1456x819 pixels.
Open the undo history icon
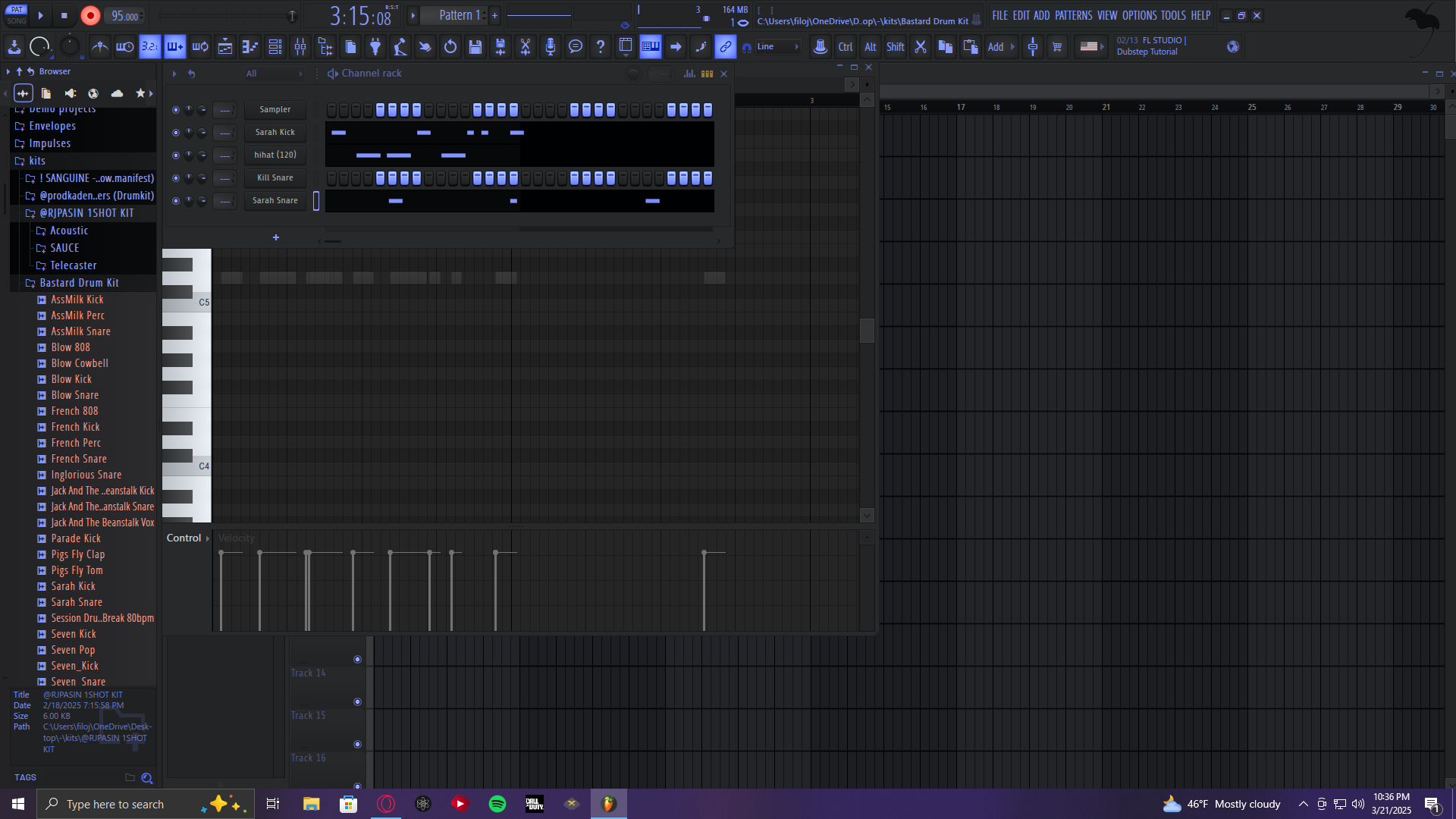pos(450,47)
